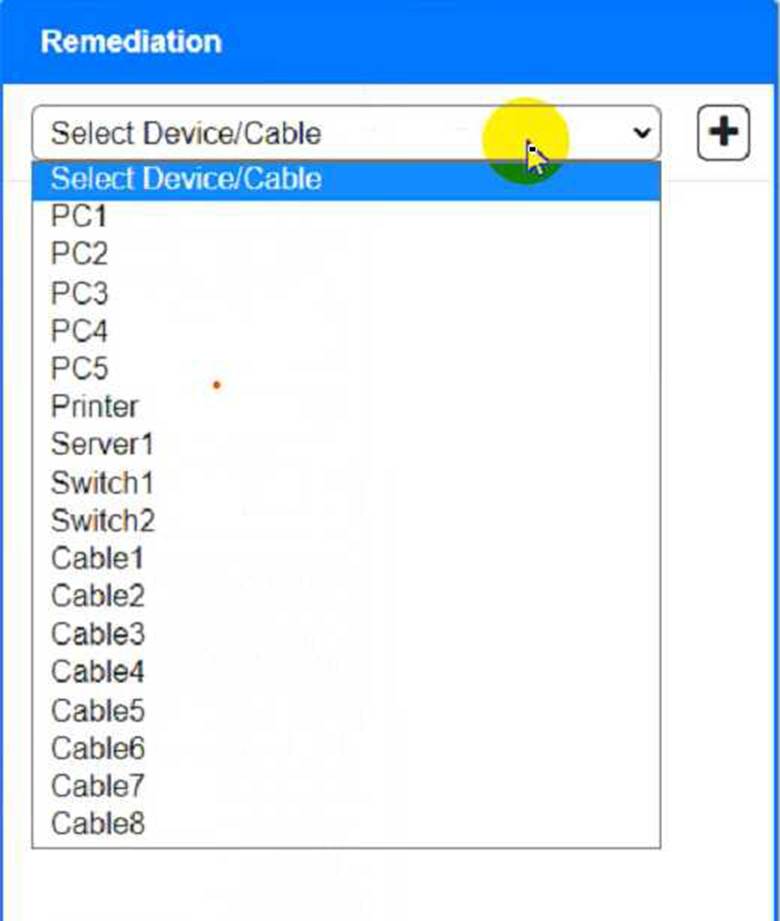Pick Switch1 from the options

(347, 483)
